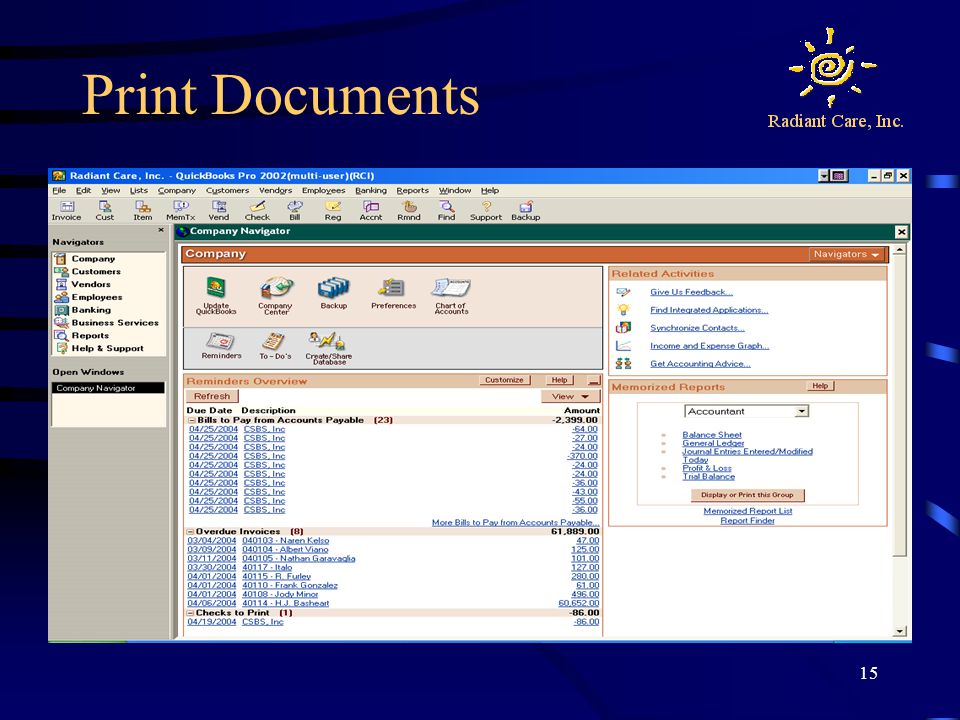Image resolution: width=960 pixels, height=720 pixels.
Task: Click the Find toolbar icon
Action: coord(446,211)
